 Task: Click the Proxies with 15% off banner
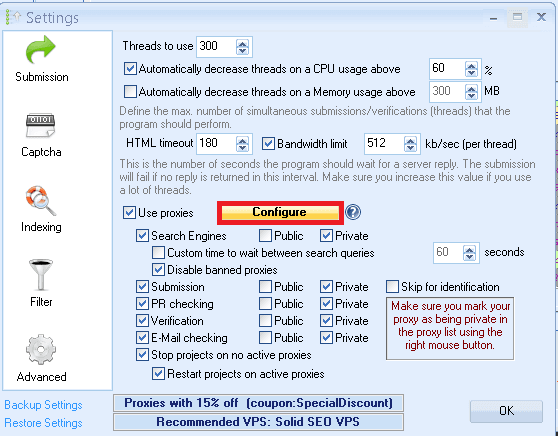258,403
